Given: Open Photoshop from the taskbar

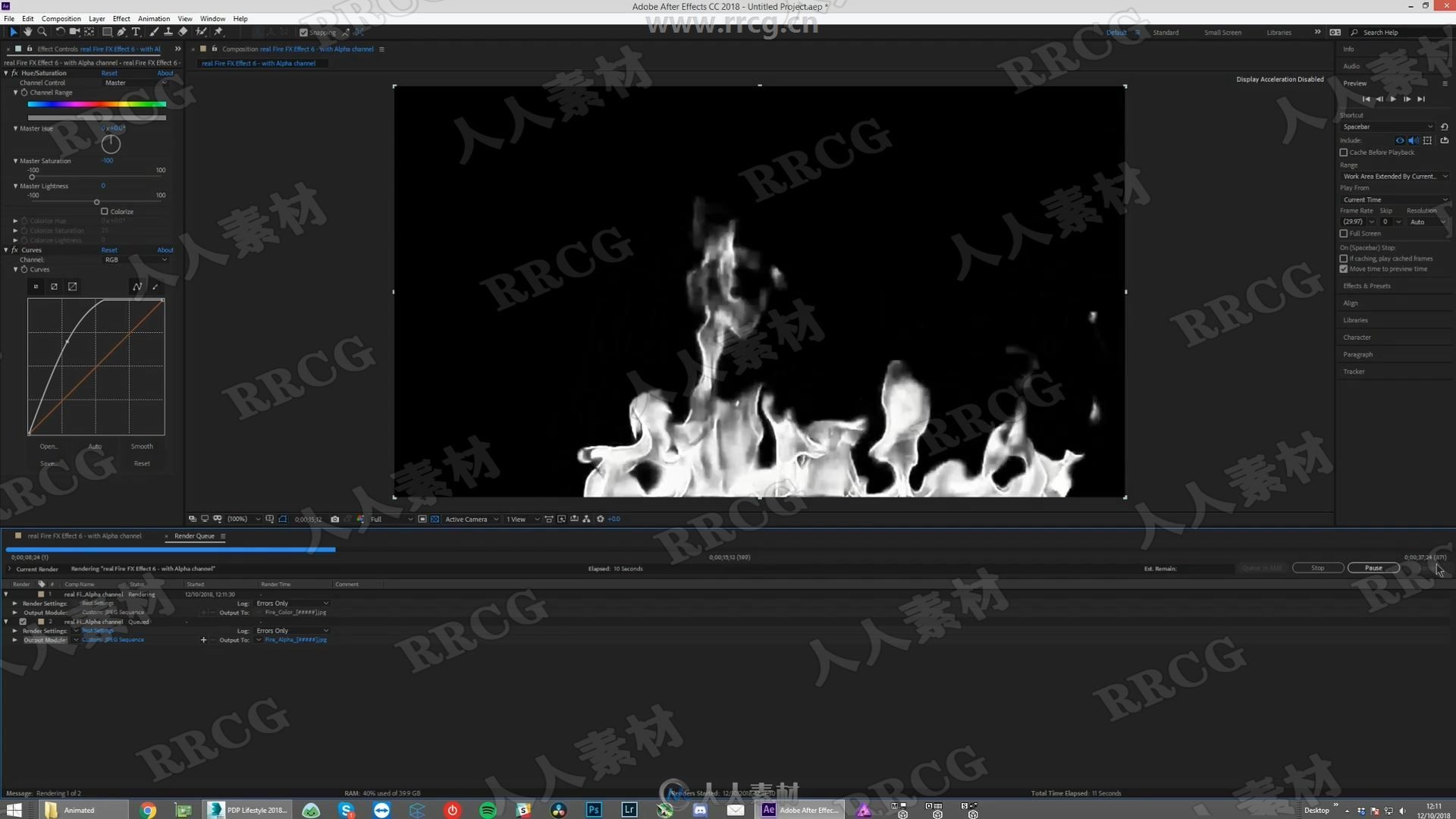Looking at the screenshot, I should coord(594,810).
